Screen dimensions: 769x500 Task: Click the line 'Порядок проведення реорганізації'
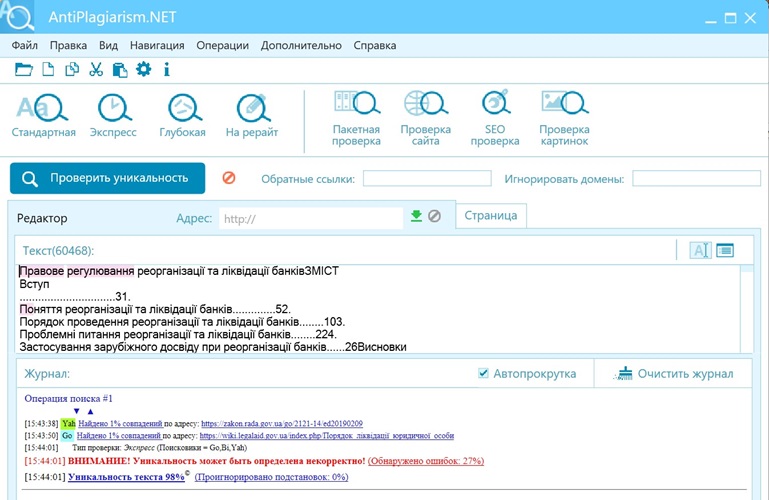point(182,322)
